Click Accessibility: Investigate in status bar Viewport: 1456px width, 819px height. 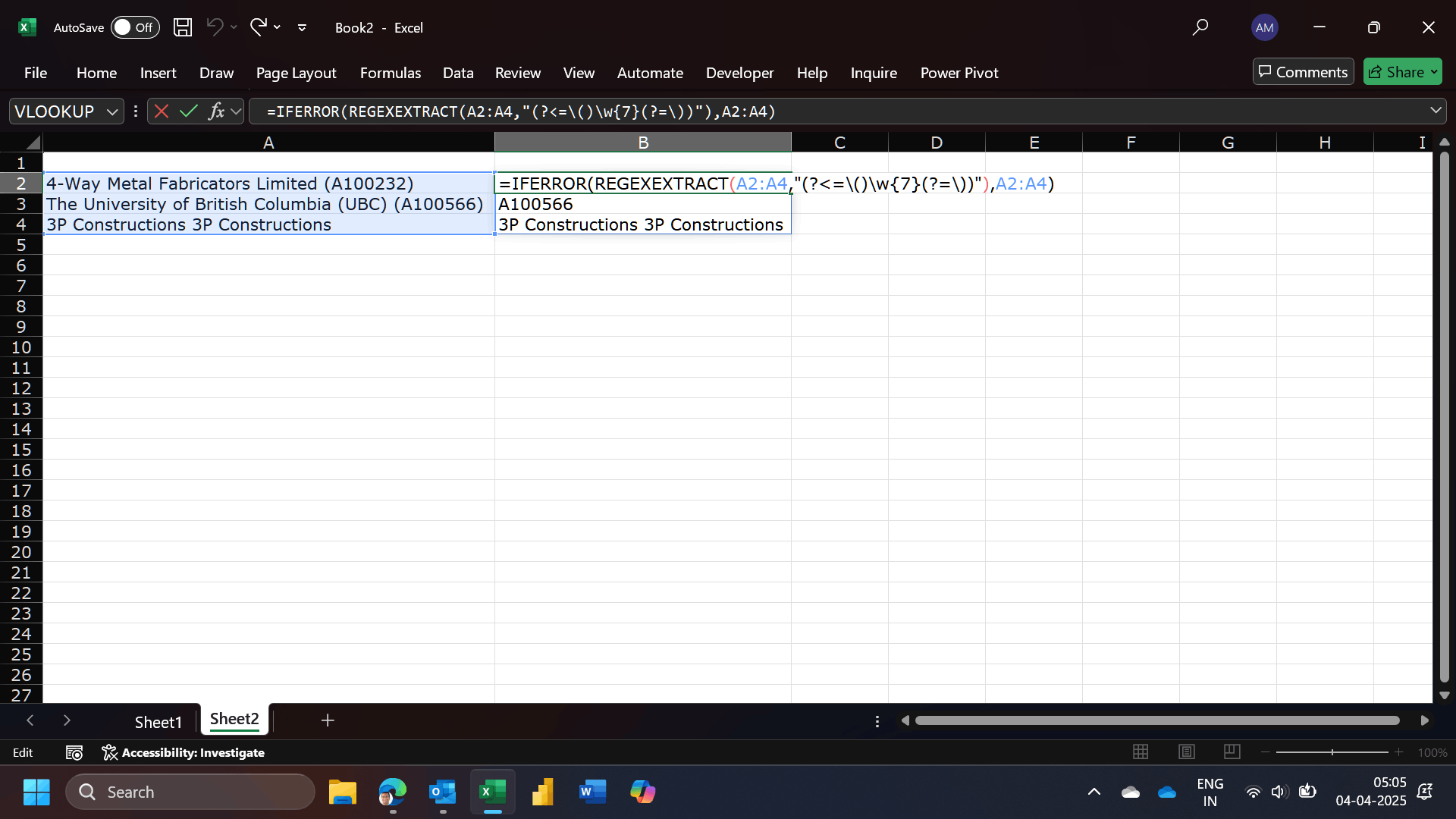(x=184, y=752)
